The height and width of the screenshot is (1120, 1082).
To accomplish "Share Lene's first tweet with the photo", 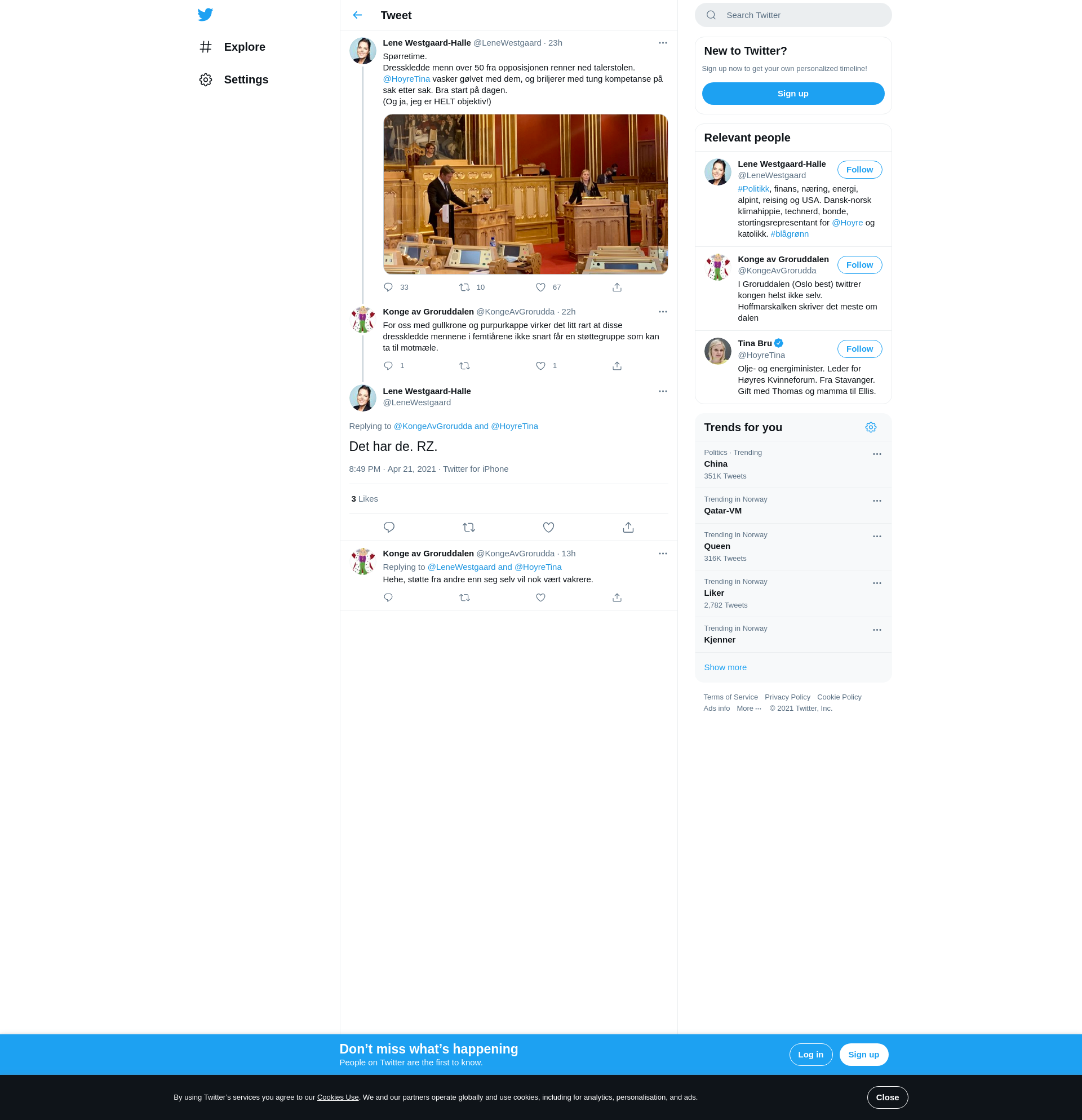I will click(617, 287).
